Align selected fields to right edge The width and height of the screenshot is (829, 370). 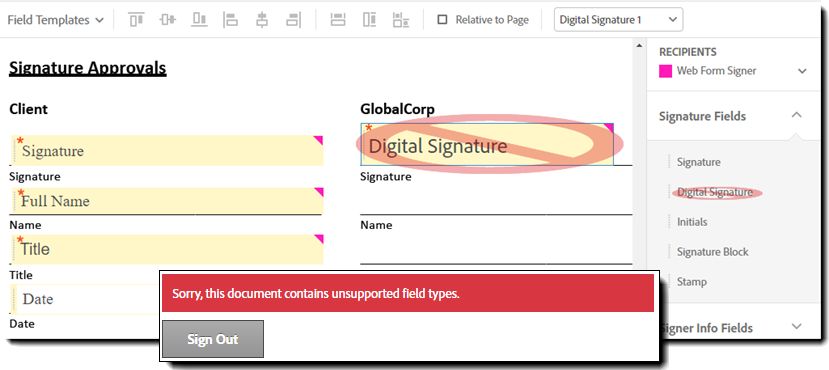tap(293, 20)
